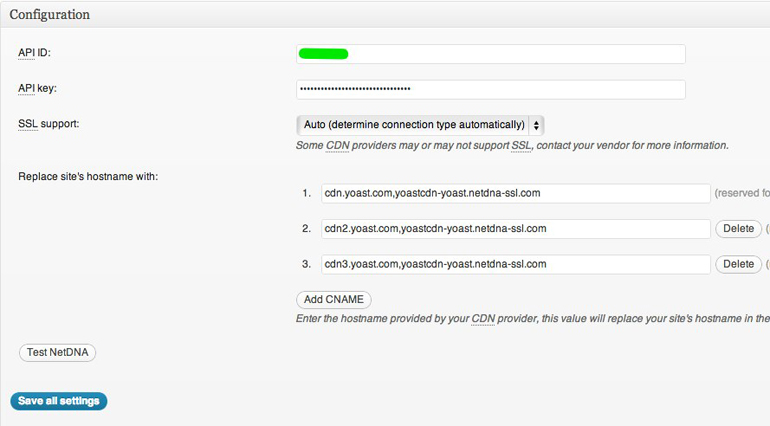Click the CDN abbreviation in the SSL note

click(337, 146)
